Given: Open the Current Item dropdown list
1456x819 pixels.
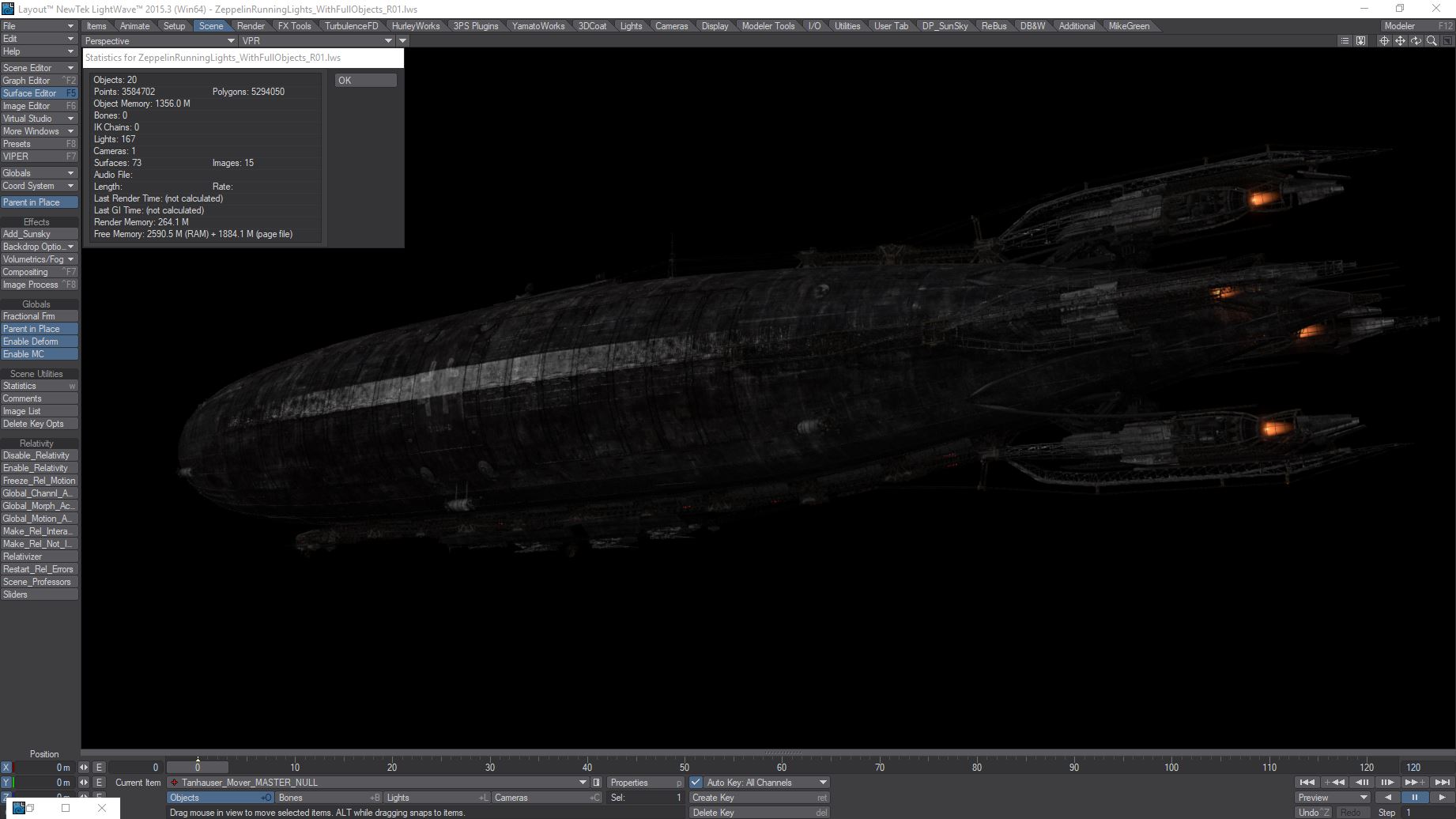Looking at the screenshot, I should 379,783.
